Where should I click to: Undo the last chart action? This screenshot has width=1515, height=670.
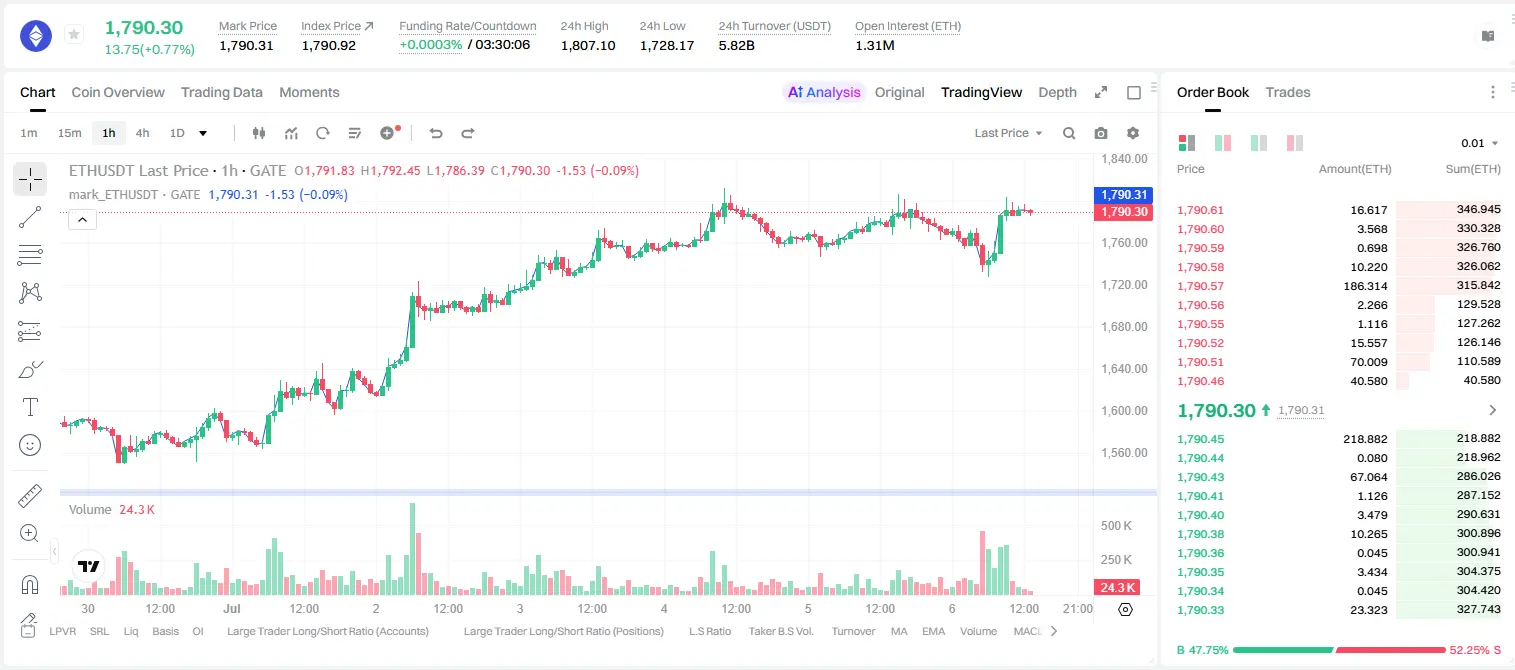click(436, 133)
